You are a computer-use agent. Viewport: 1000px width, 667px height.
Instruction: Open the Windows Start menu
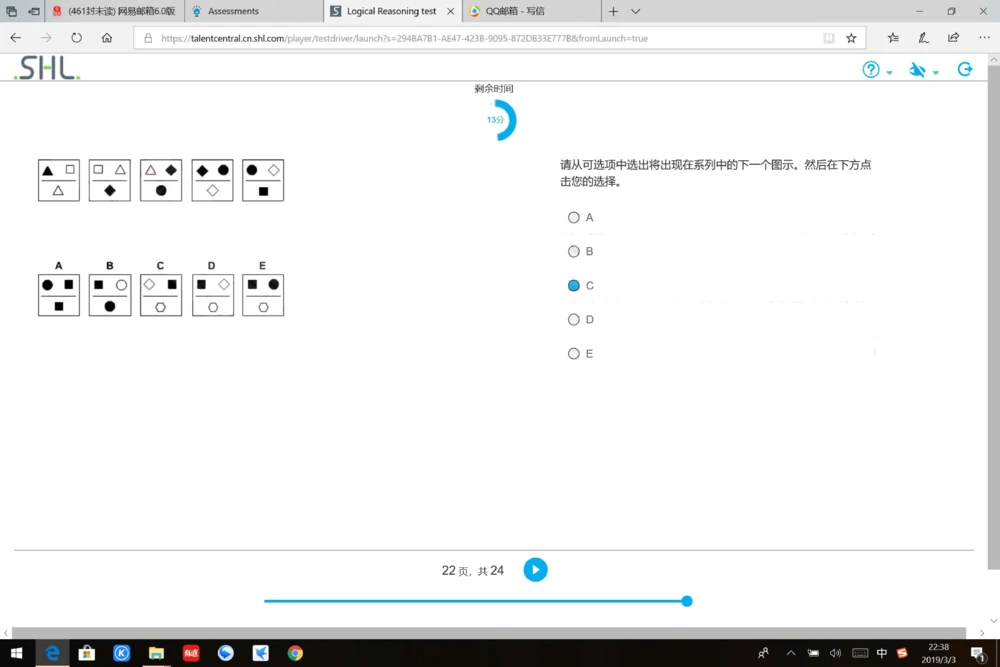(x=16, y=653)
